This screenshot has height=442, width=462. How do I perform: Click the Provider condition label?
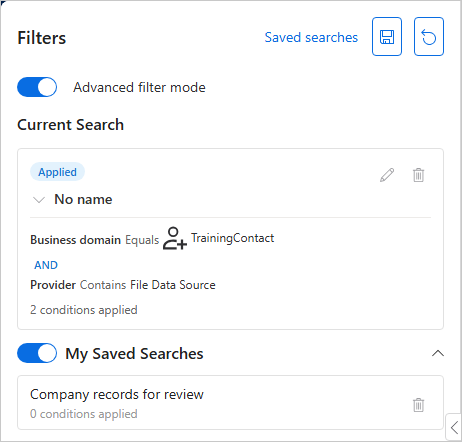53,285
